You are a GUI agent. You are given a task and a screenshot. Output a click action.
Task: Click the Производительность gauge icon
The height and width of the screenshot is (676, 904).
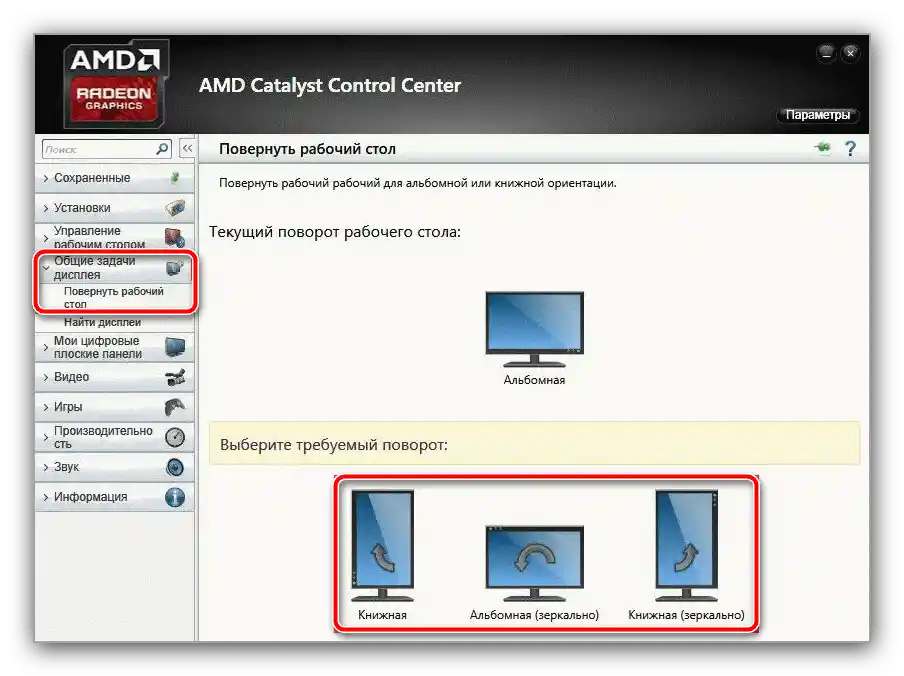175,437
